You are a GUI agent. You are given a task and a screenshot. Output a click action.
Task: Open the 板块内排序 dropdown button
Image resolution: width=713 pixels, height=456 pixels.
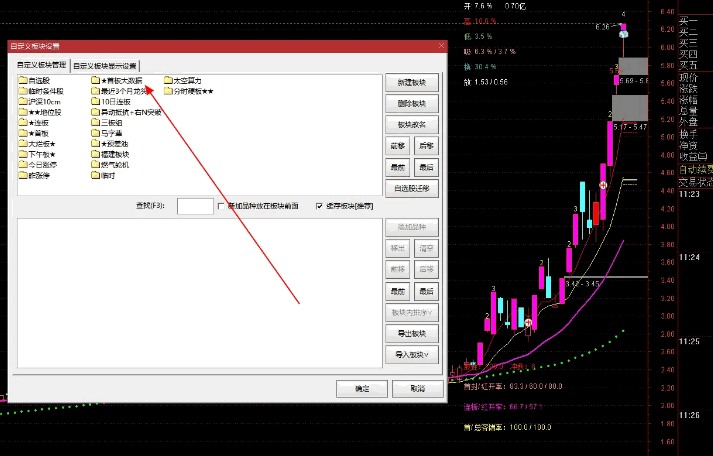[x=412, y=313]
